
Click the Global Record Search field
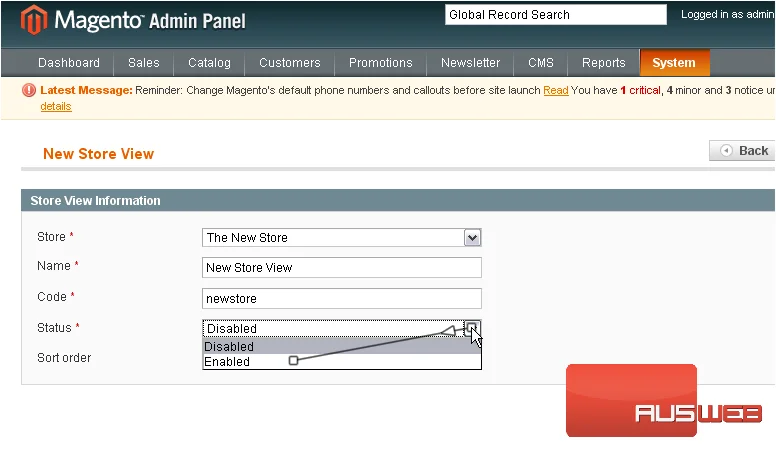tap(556, 15)
